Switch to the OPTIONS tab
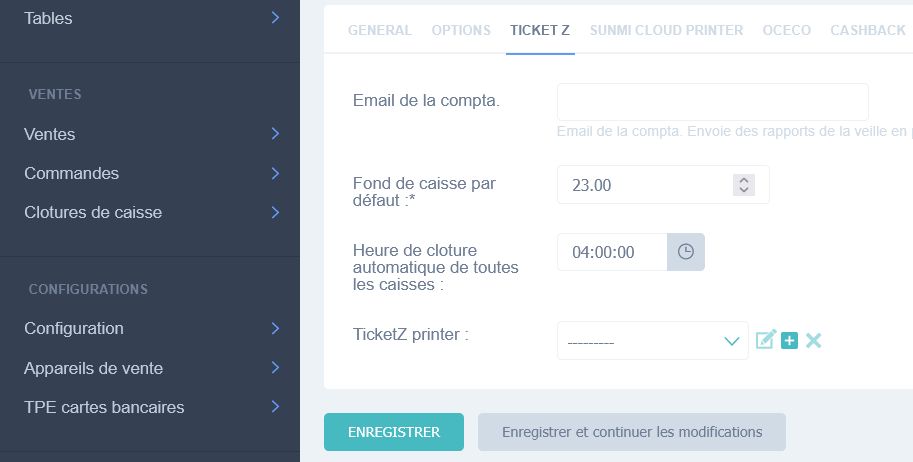 tap(461, 31)
